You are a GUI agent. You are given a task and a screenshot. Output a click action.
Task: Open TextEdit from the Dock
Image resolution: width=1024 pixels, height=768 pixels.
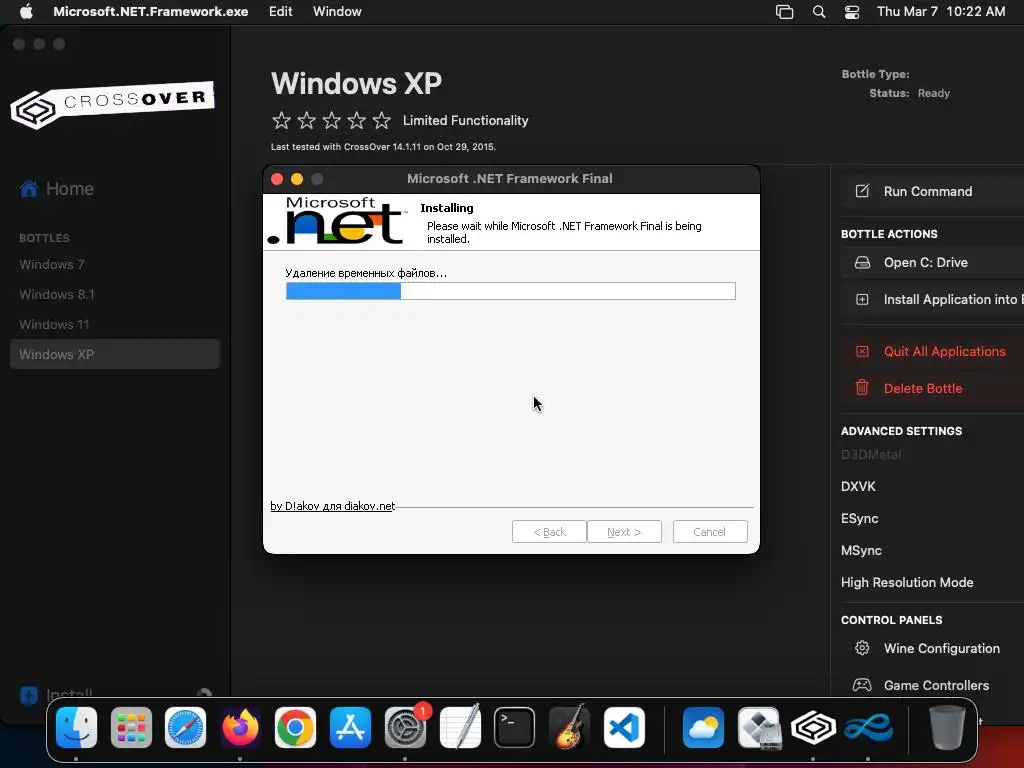460,728
